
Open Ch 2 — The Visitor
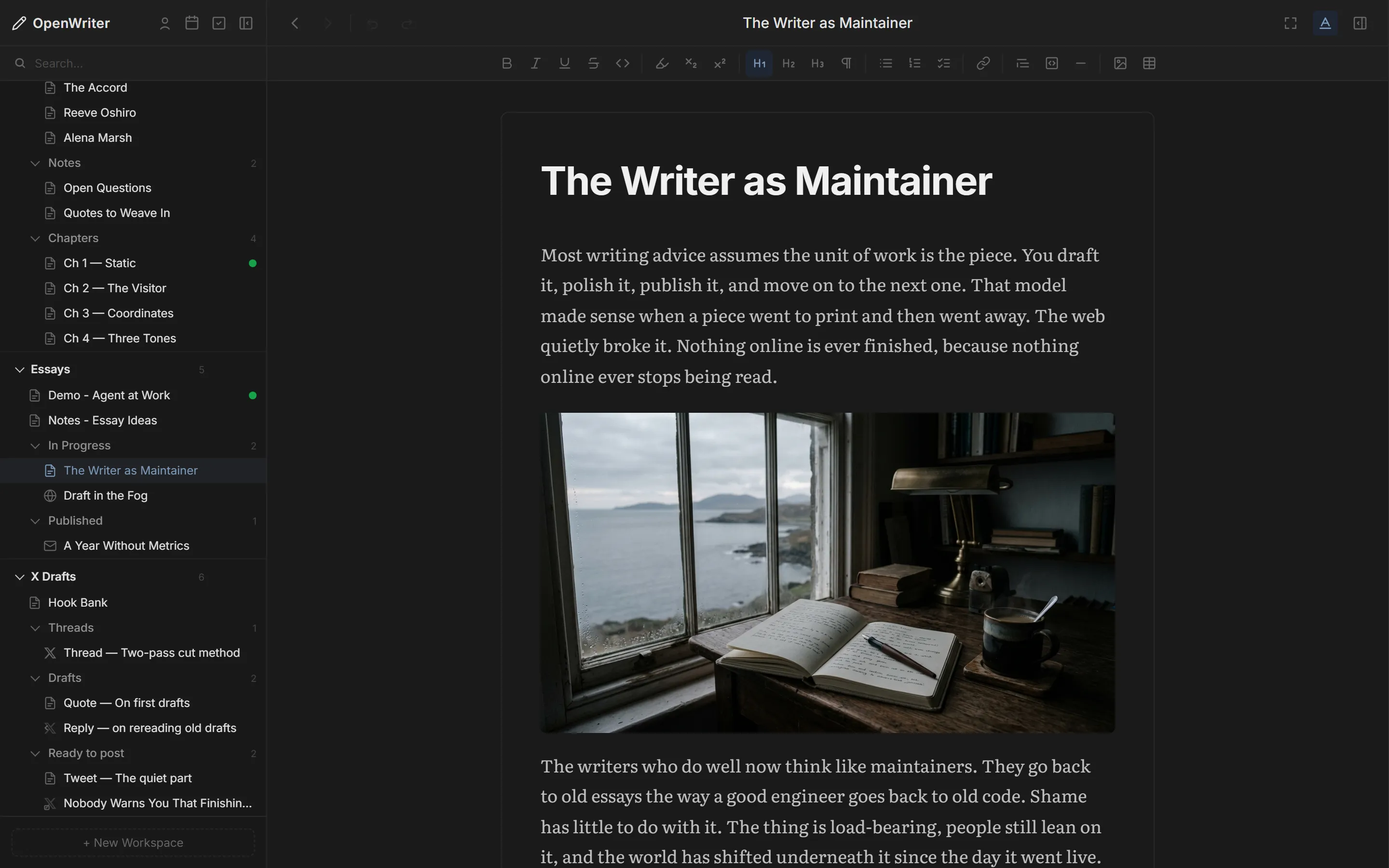133,288
